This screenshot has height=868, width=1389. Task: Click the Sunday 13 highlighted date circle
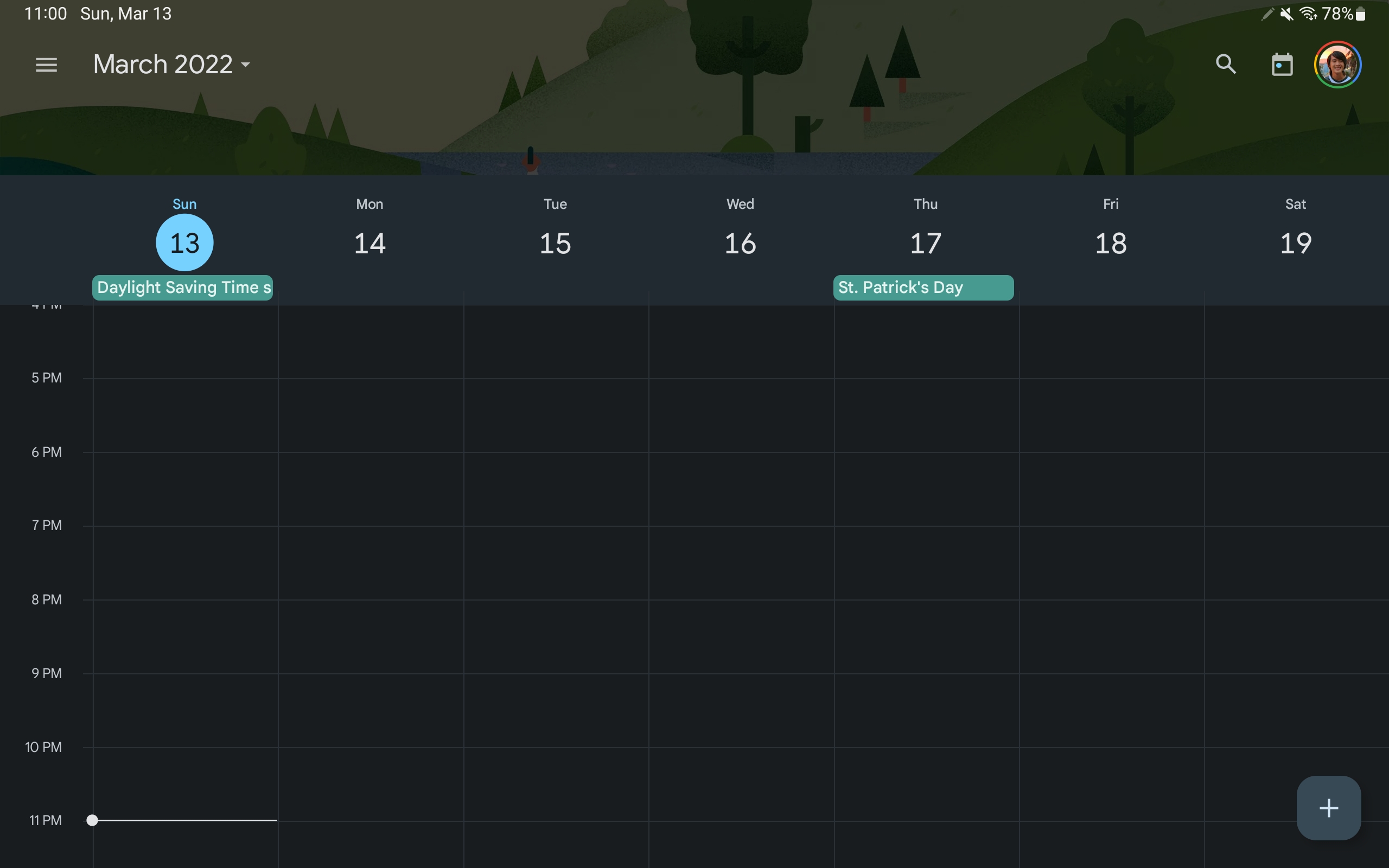click(184, 241)
